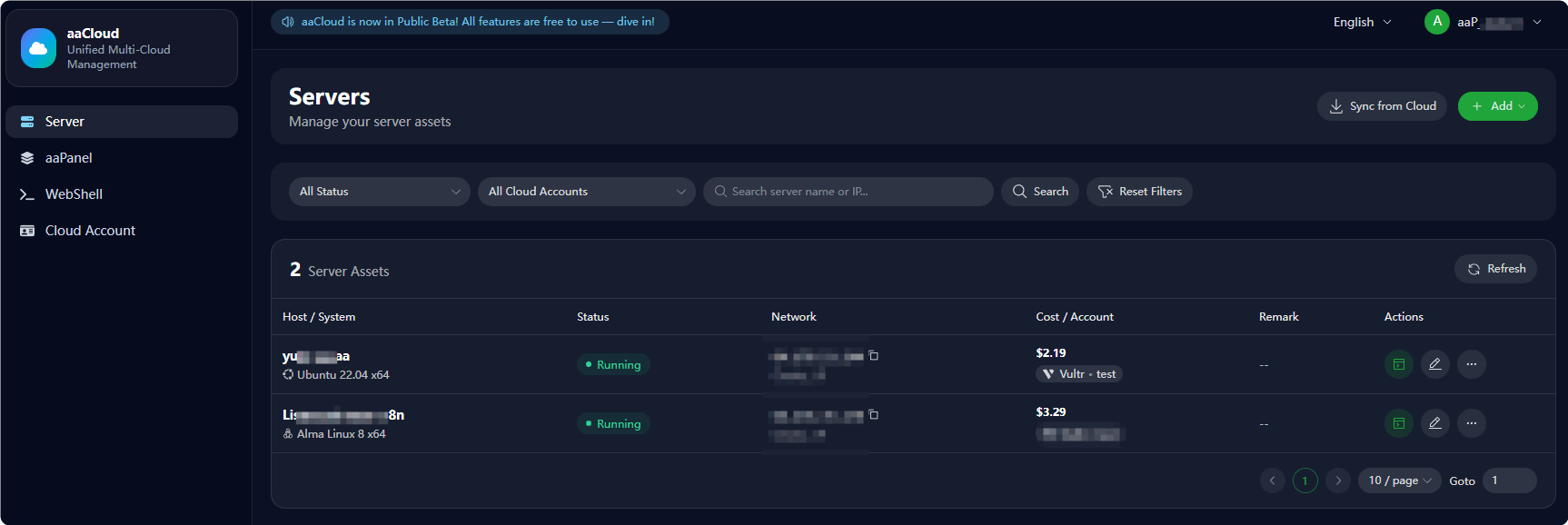The height and width of the screenshot is (525, 1568).
Task: Open the All Status filter dropdown
Action: [x=380, y=192]
